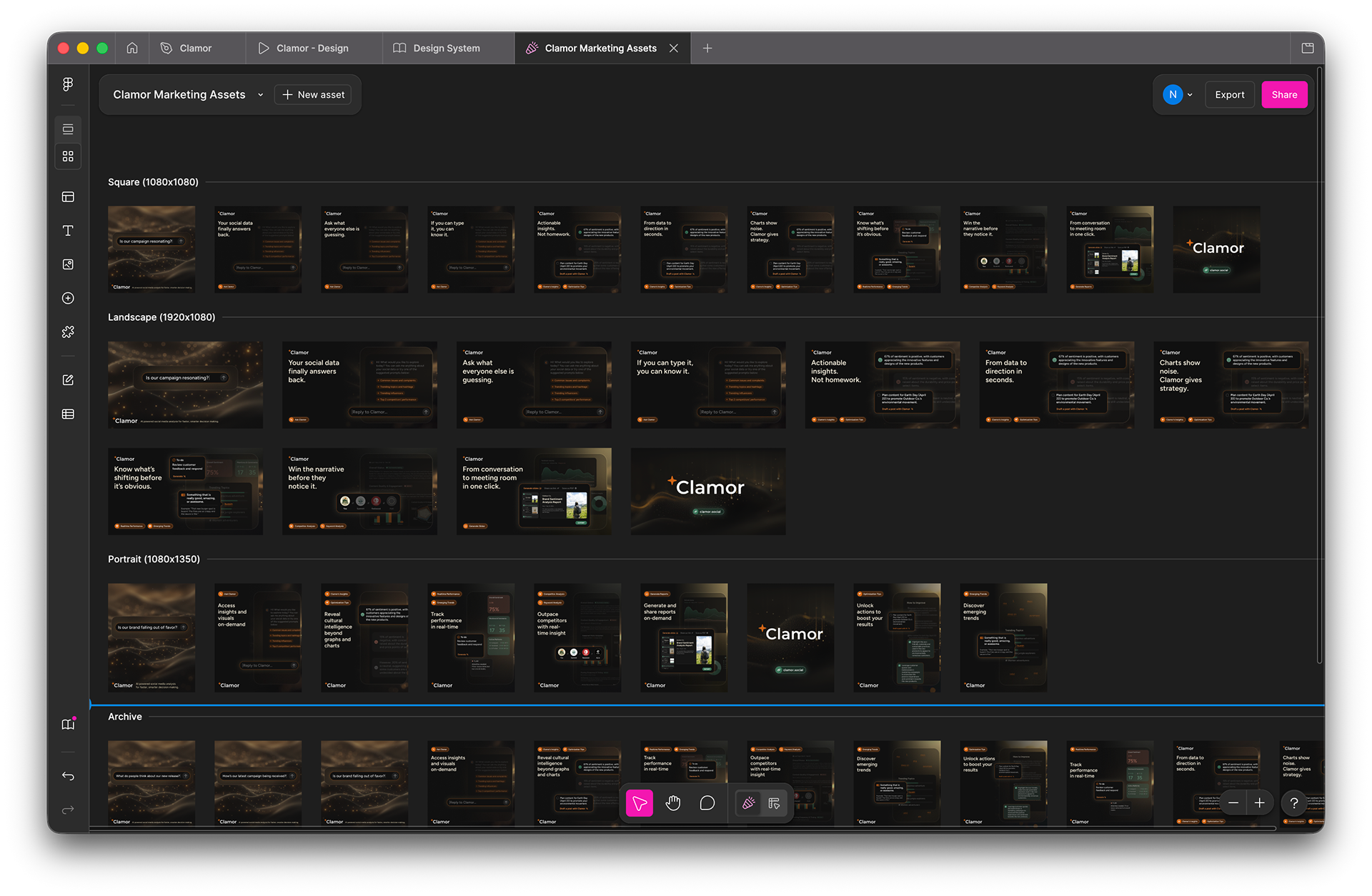Open the table tool icon in sidebar
This screenshot has height=896, width=1372.
[68, 414]
